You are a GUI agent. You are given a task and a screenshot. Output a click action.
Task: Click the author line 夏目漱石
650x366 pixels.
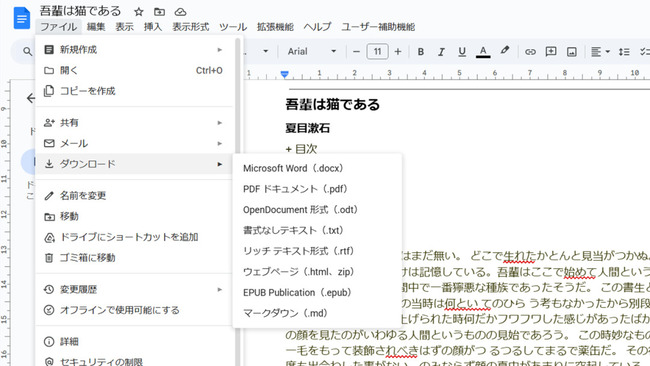coord(308,128)
